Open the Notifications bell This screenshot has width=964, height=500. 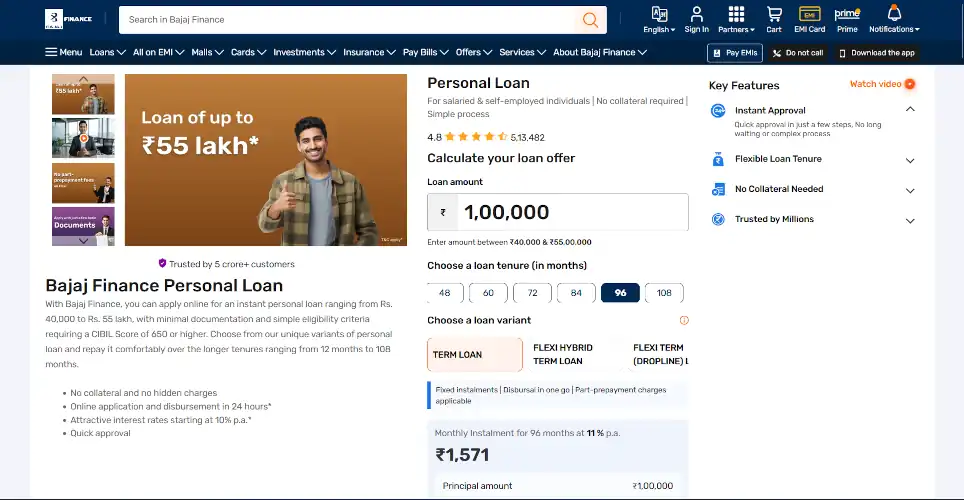tap(894, 13)
